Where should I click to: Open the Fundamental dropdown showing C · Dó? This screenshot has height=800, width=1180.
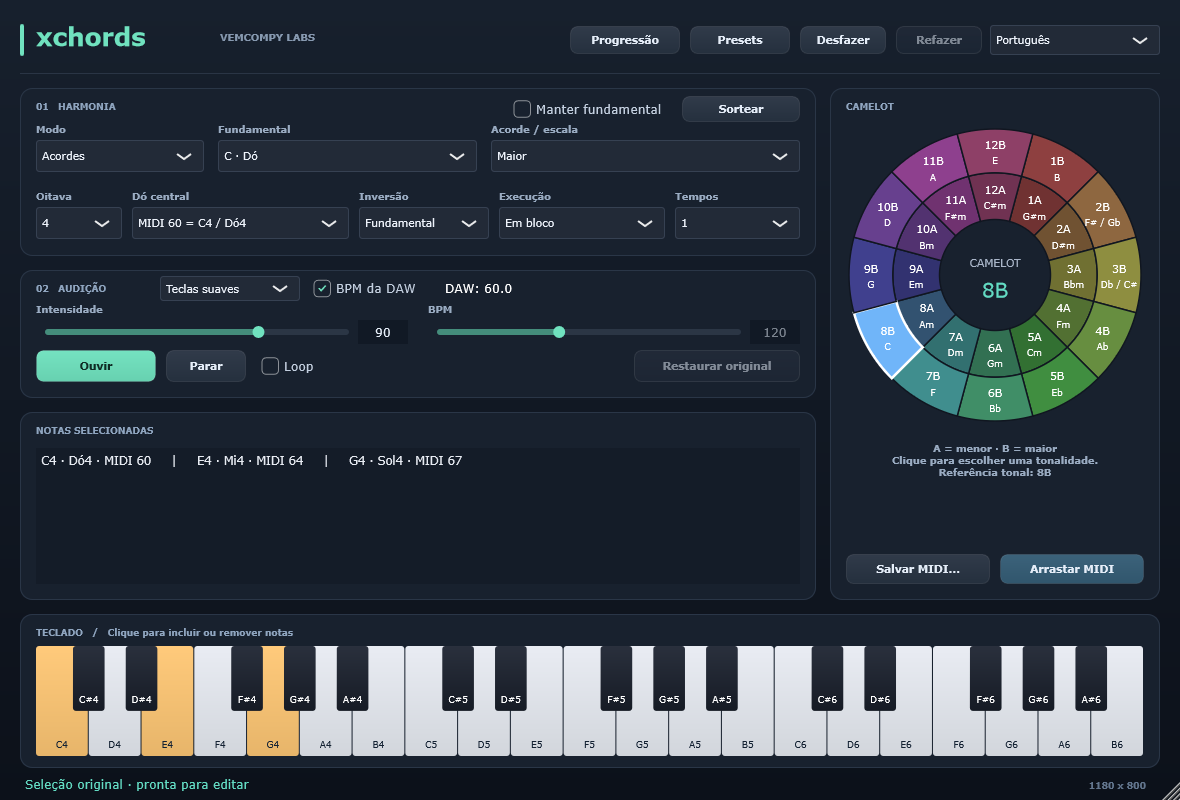tap(347, 156)
